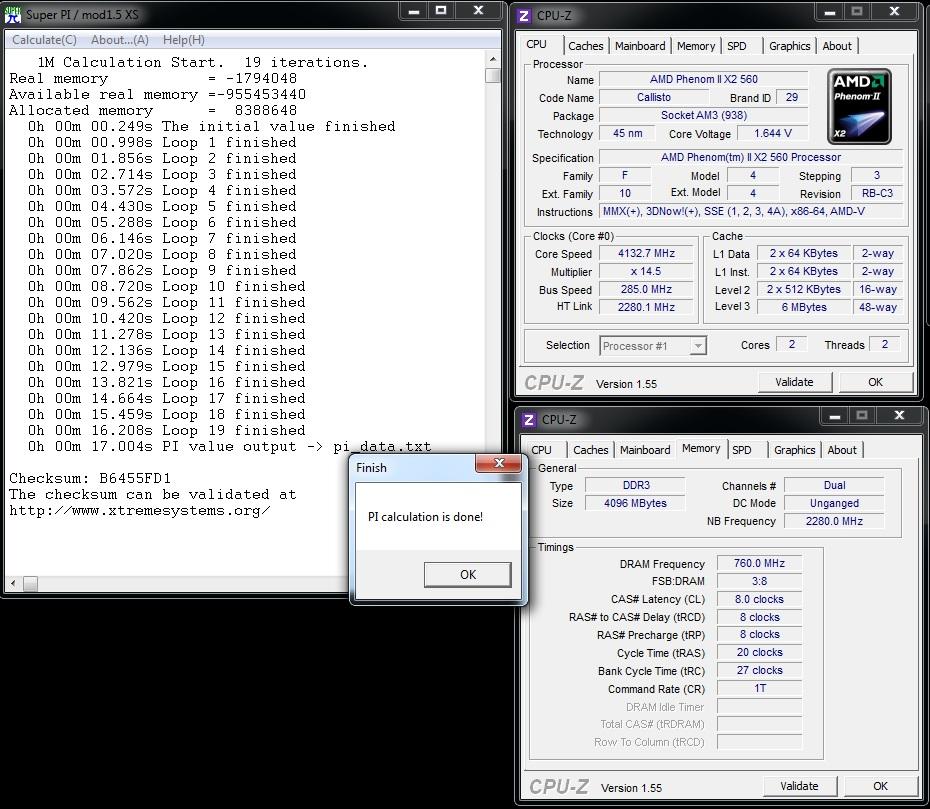Screen dimensions: 930x809
Task: Click the memory Size value 4096 MBytes
Action: (x=635, y=503)
